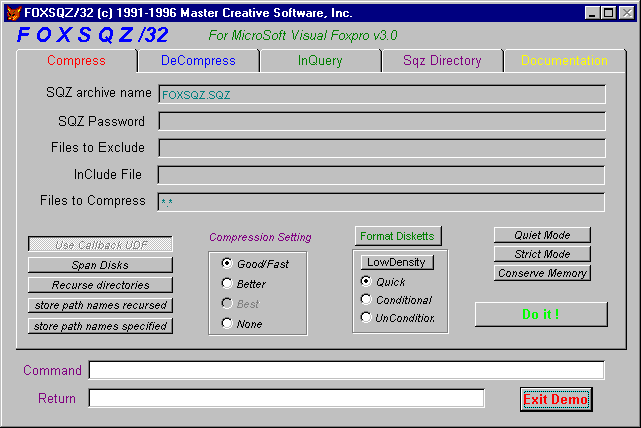Click the Exit Demo button
Viewport: 641px width, 428px height.
(556, 399)
